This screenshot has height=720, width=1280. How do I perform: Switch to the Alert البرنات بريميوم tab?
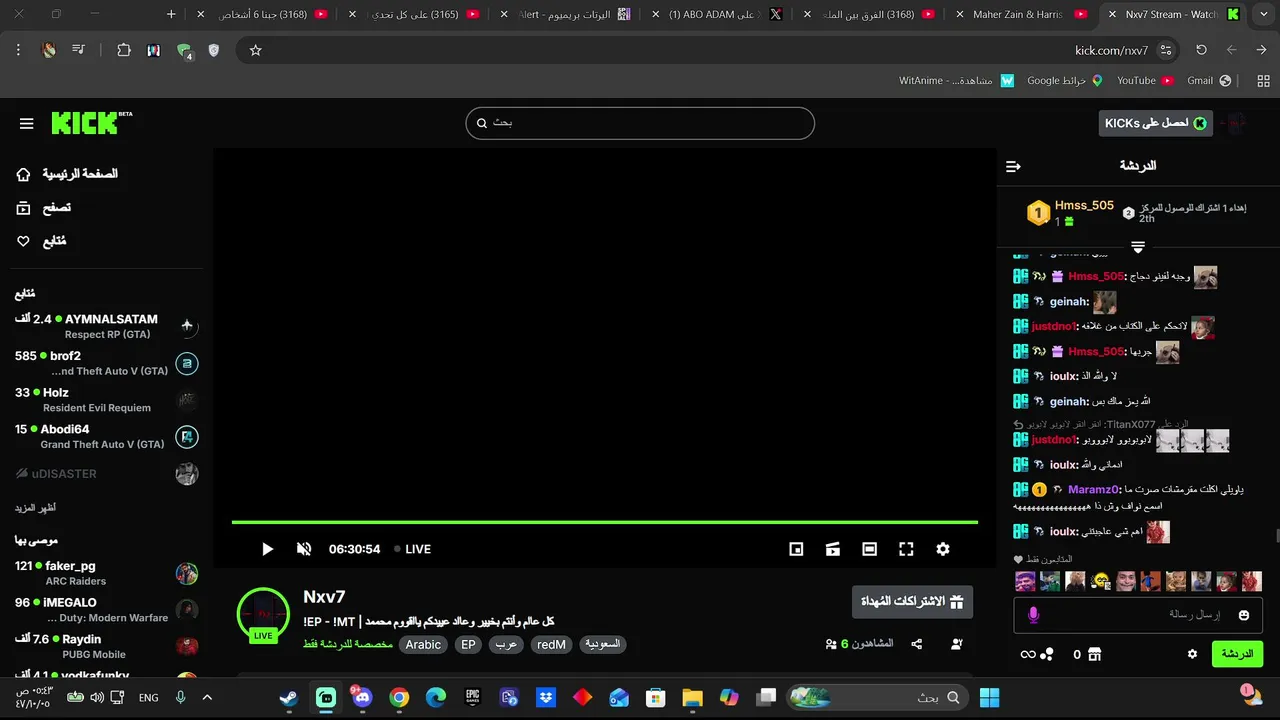[565, 14]
